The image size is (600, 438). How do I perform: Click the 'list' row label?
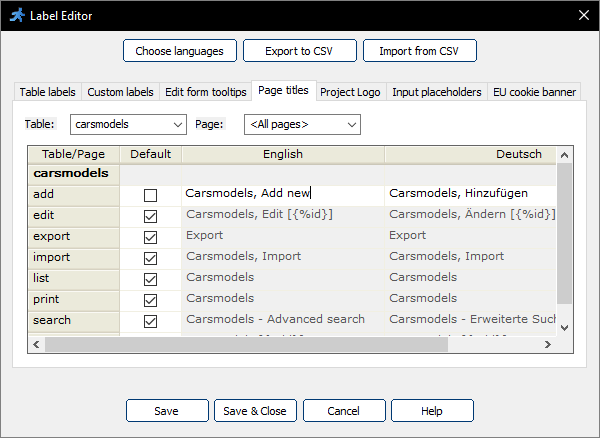tap(73, 280)
